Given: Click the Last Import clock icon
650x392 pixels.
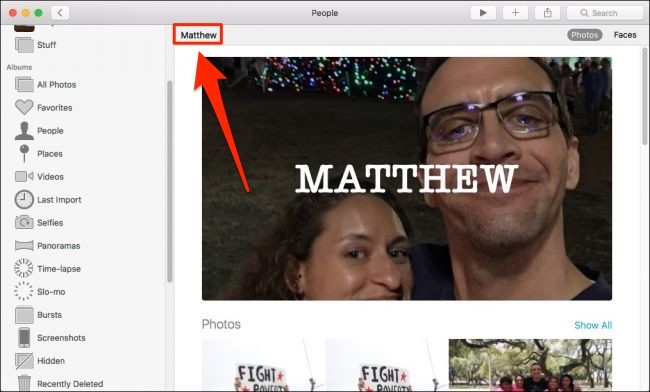Looking at the screenshot, I should point(24,199).
